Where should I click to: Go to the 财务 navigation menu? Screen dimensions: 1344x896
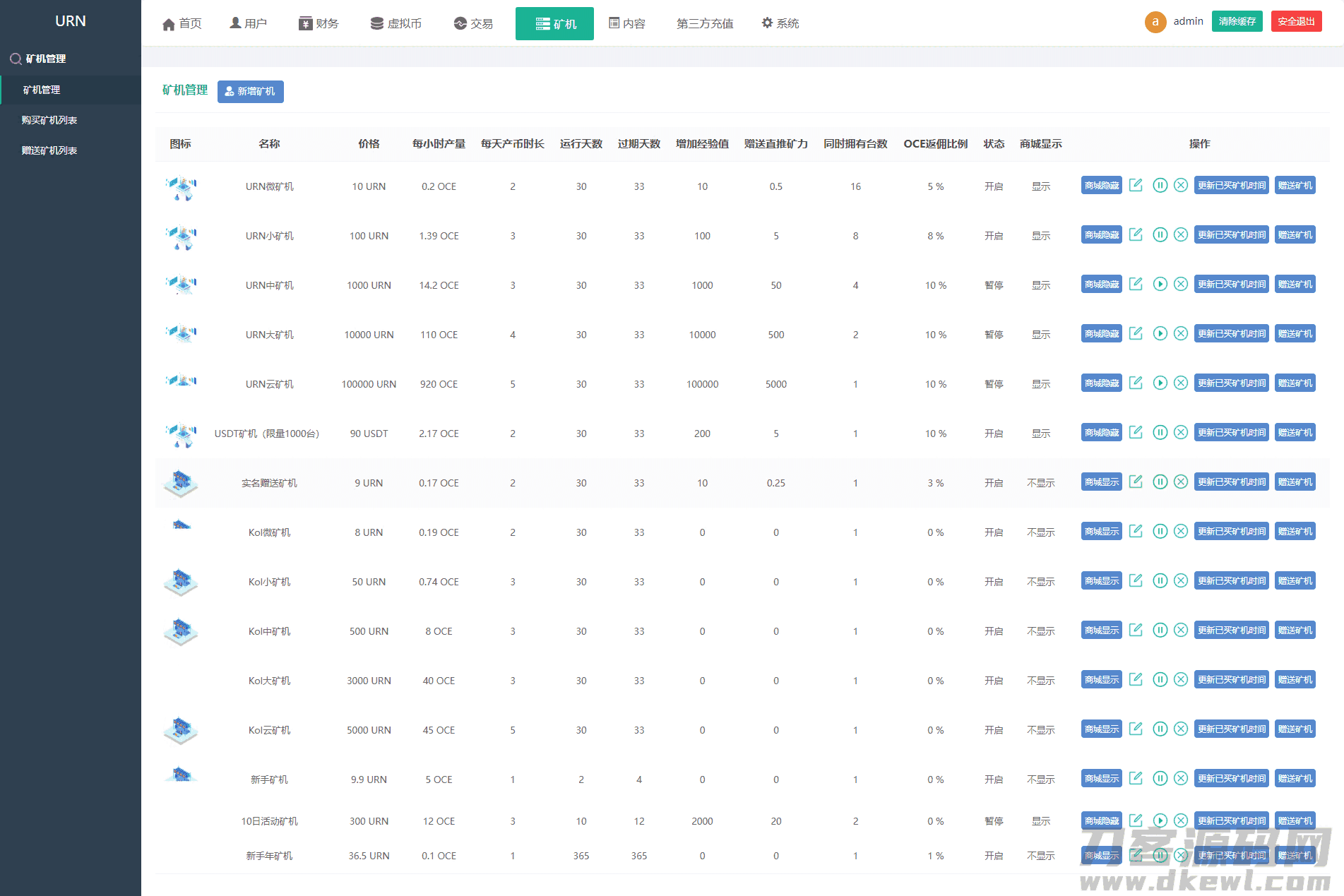coord(319,24)
